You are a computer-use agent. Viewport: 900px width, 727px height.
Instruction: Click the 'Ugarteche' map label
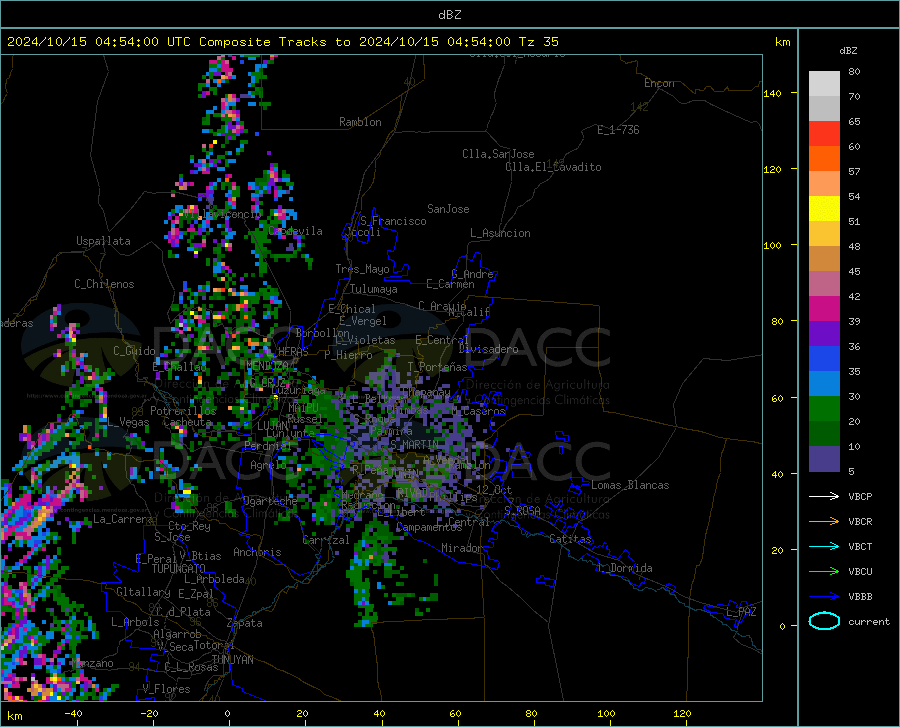(x=270, y=501)
